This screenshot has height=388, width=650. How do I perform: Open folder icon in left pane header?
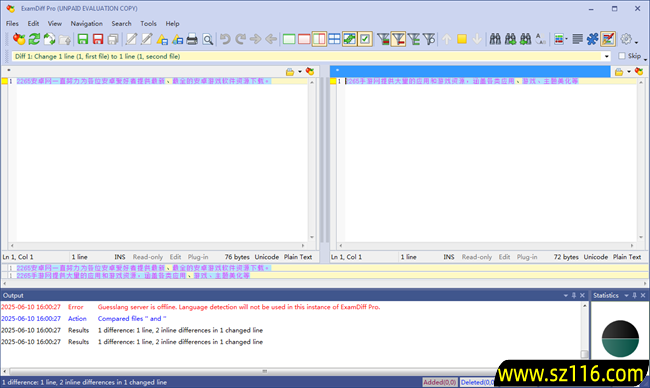coord(290,72)
